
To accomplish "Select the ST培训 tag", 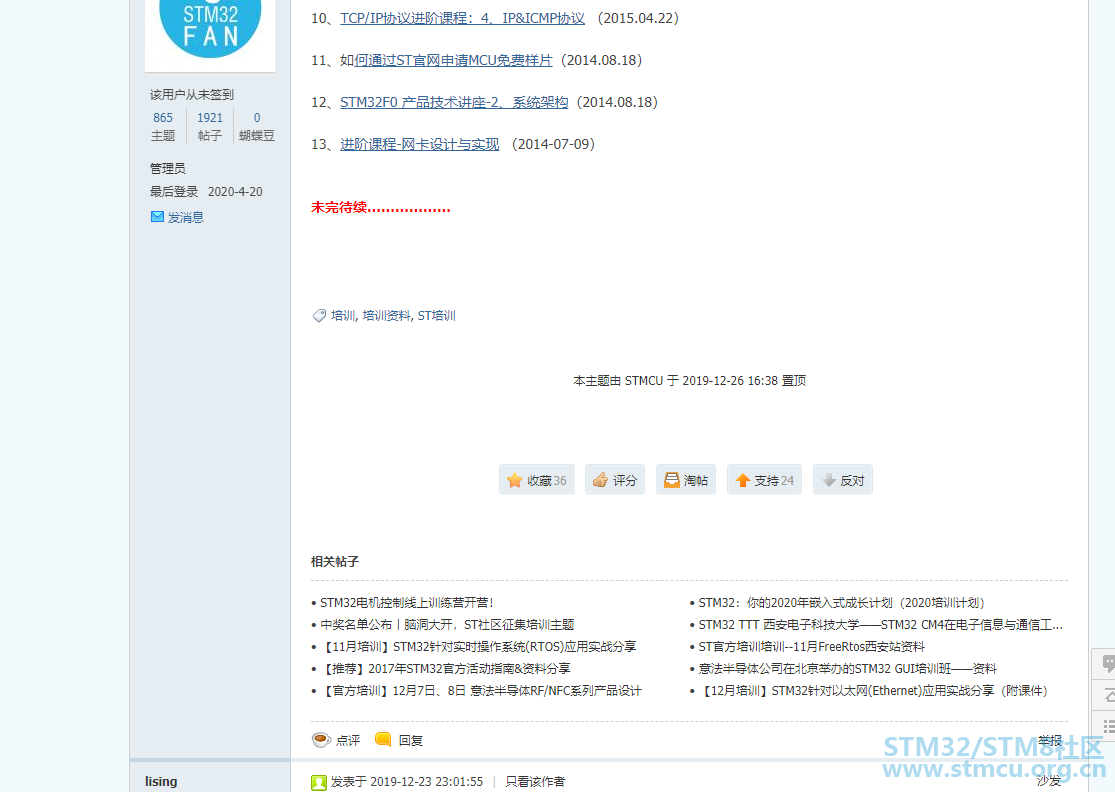I will click(x=436, y=316).
